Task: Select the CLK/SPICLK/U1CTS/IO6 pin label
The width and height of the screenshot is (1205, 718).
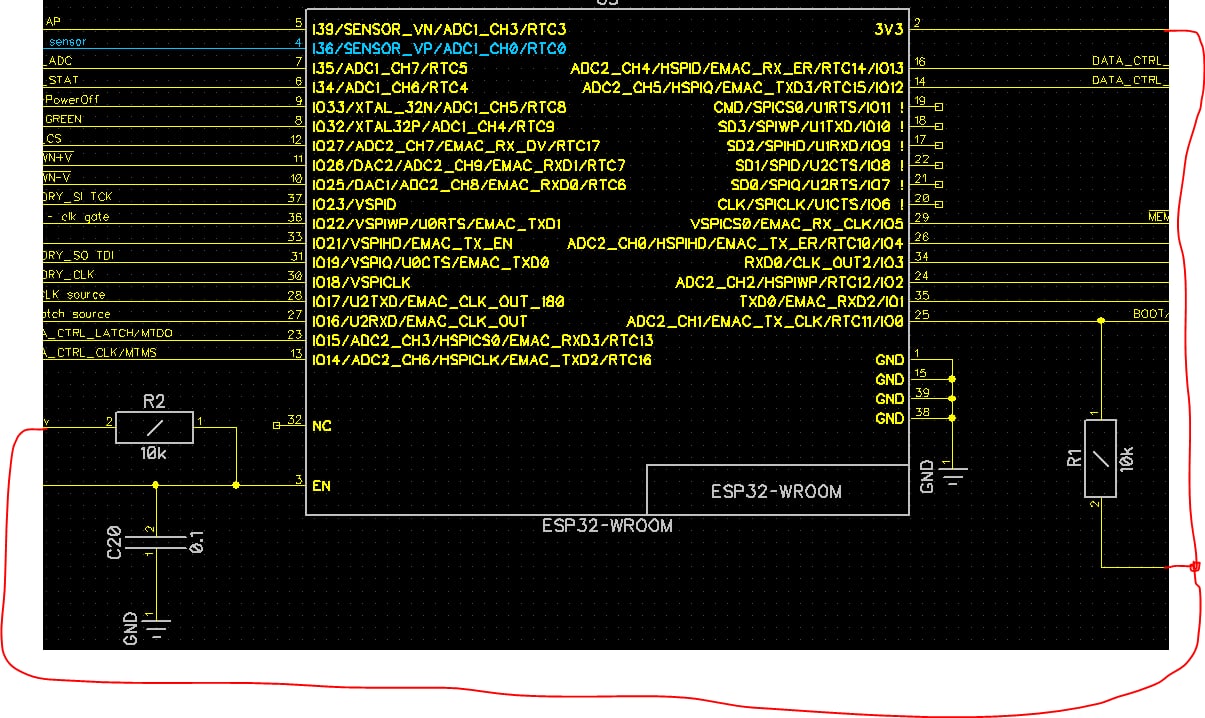Action: coord(811,204)
